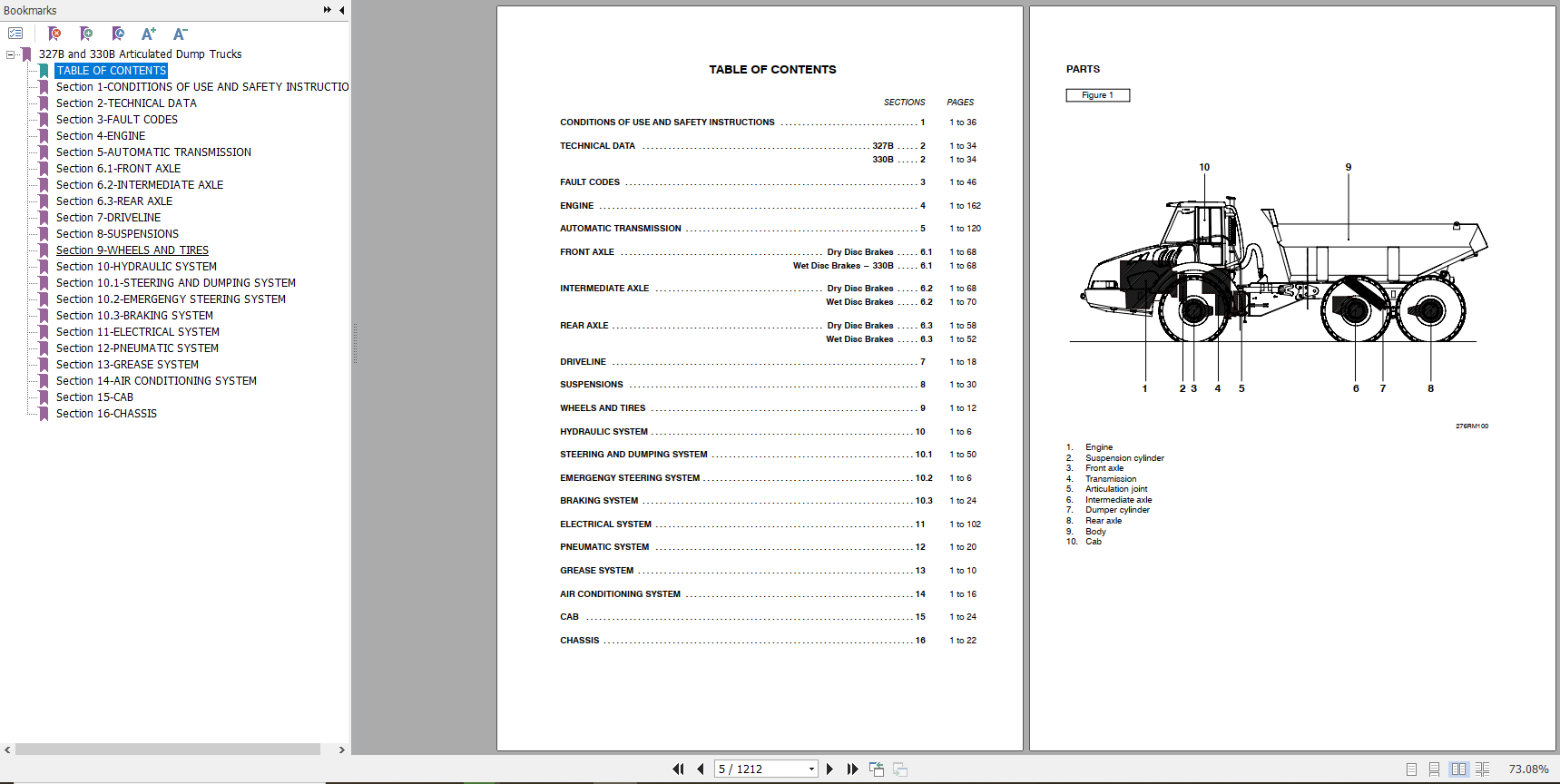Image resolution: width=1560 pixels, height=784 pixels.
Task: Open Section 1-CONDITIONS OF USE bookmark
Action: 202,87
